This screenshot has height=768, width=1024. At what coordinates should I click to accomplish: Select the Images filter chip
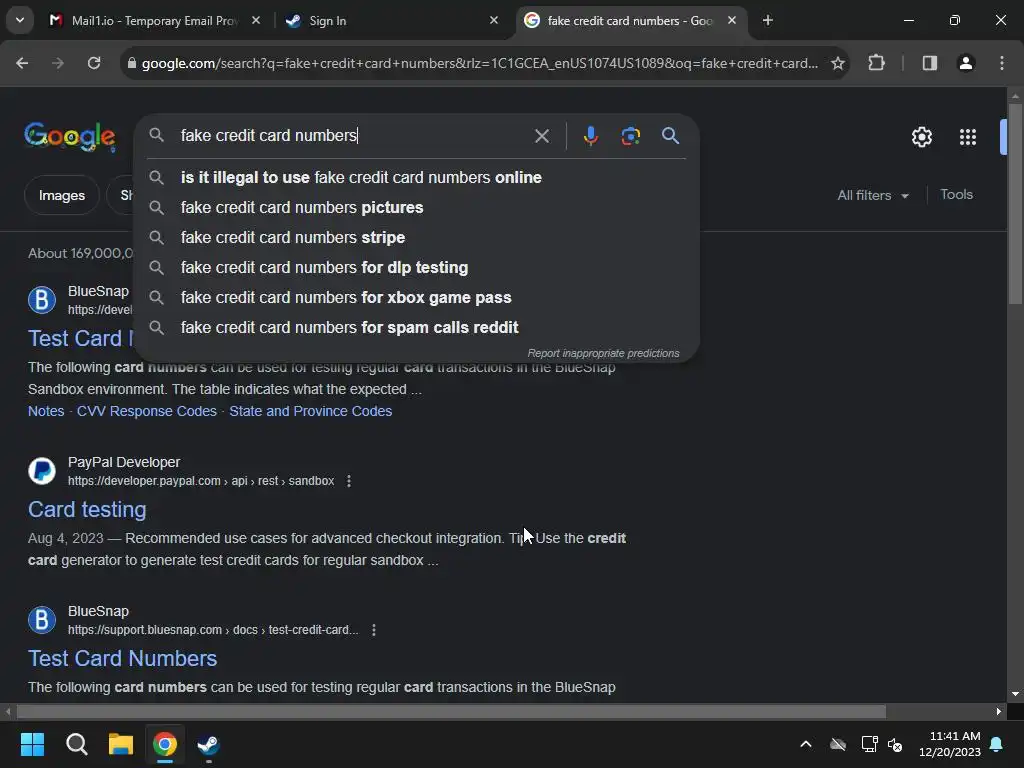point(62,195)
